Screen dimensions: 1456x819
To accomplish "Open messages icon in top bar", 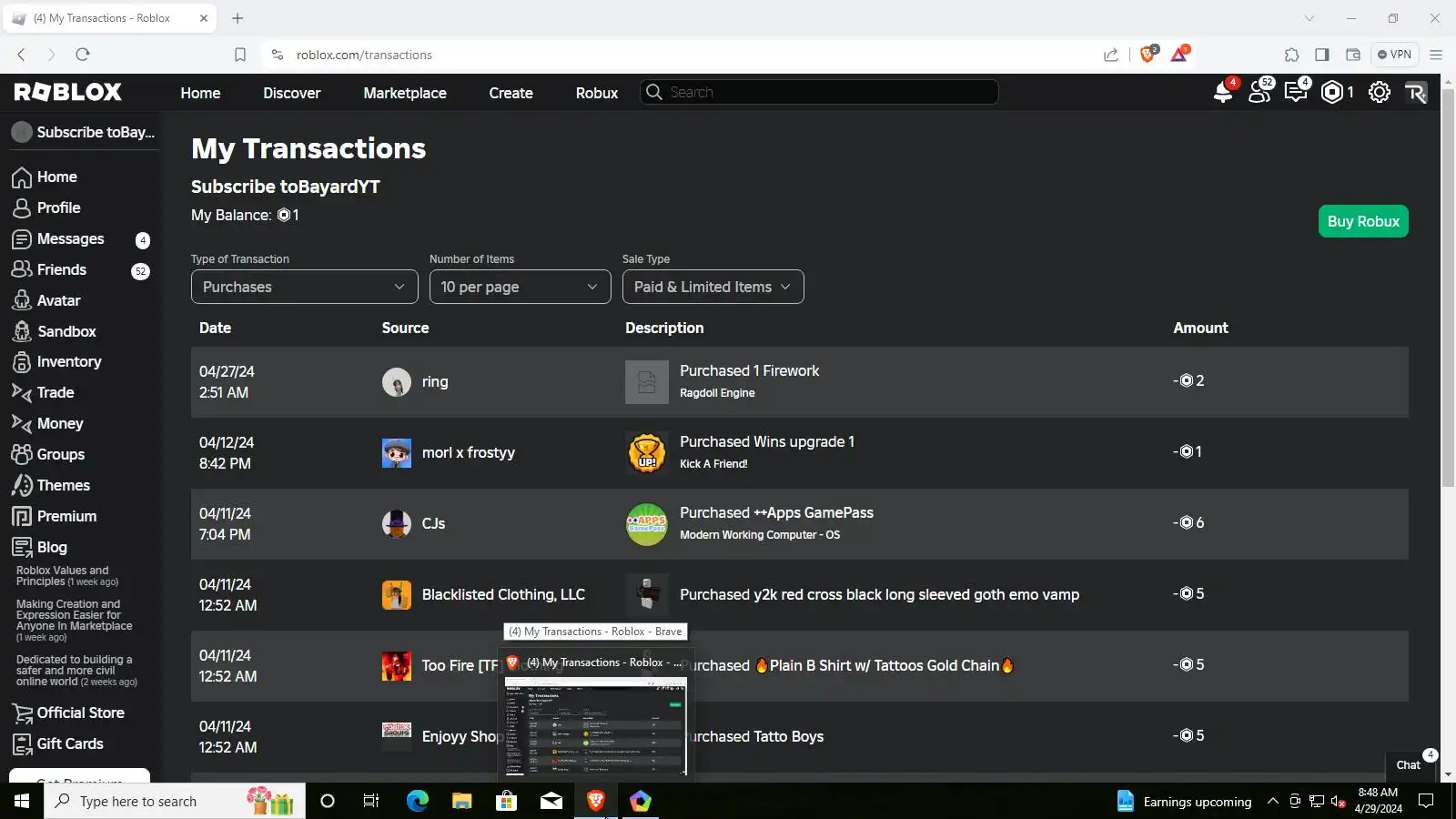I will pos(1296,92).
